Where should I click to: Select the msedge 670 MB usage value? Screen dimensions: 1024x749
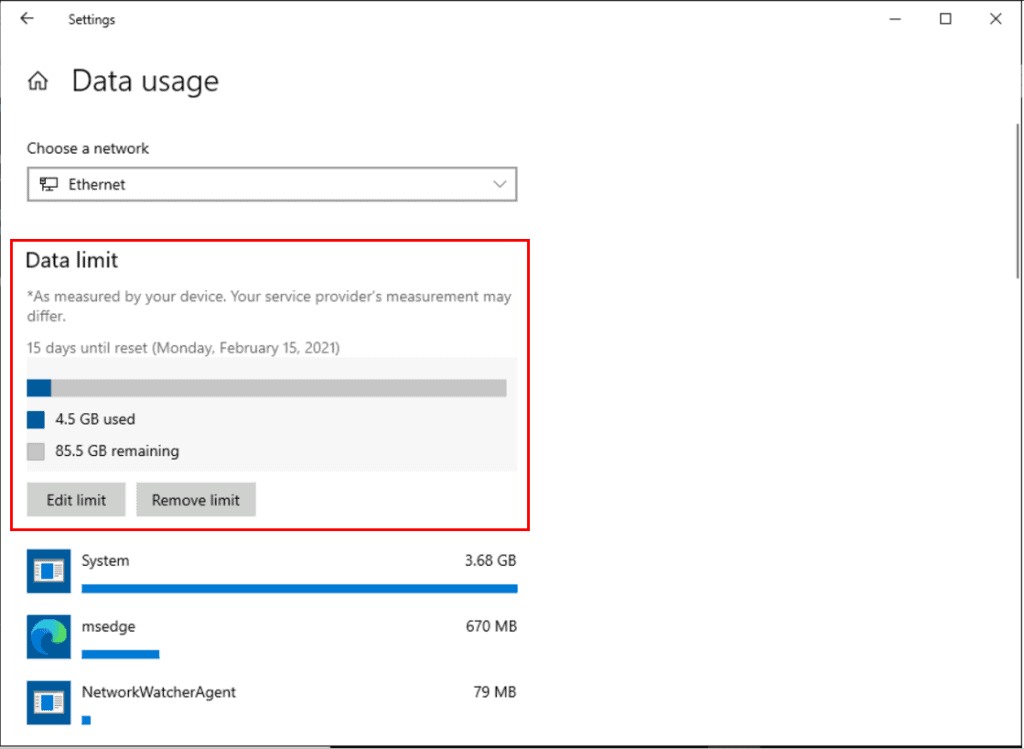point(494,627)
